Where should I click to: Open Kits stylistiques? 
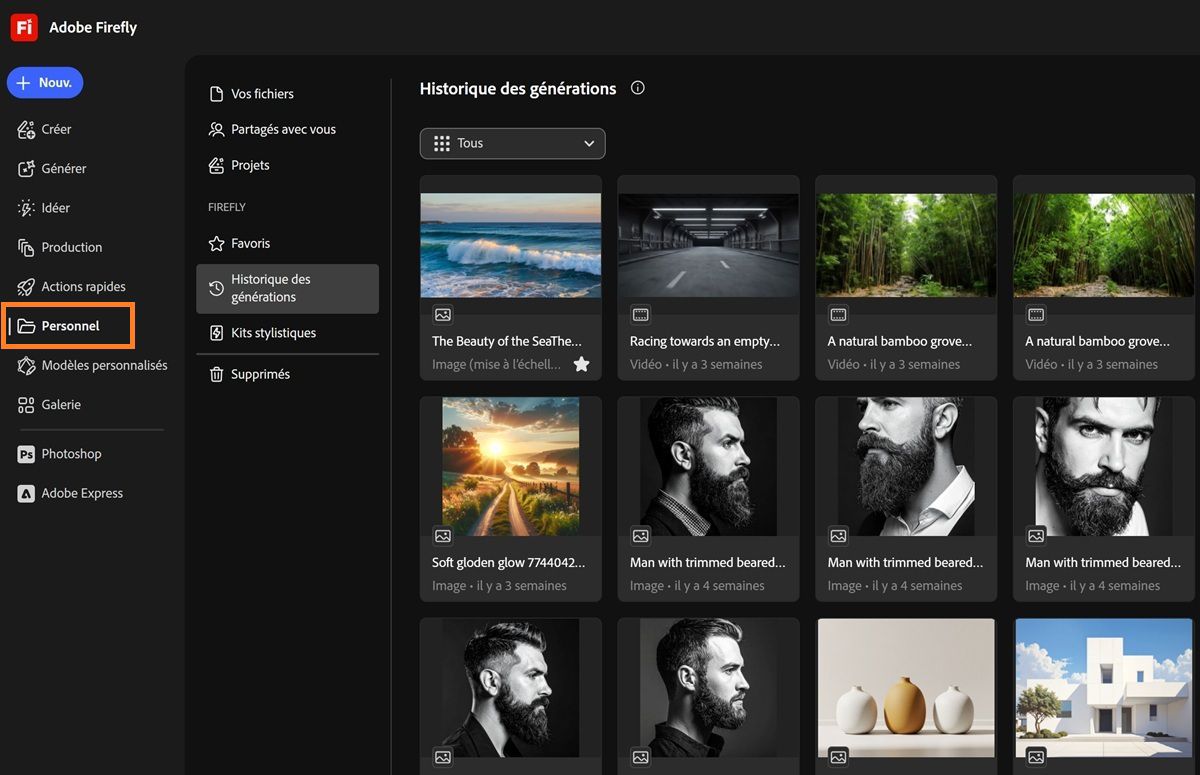pyautogui.click(x=273, y=333)
